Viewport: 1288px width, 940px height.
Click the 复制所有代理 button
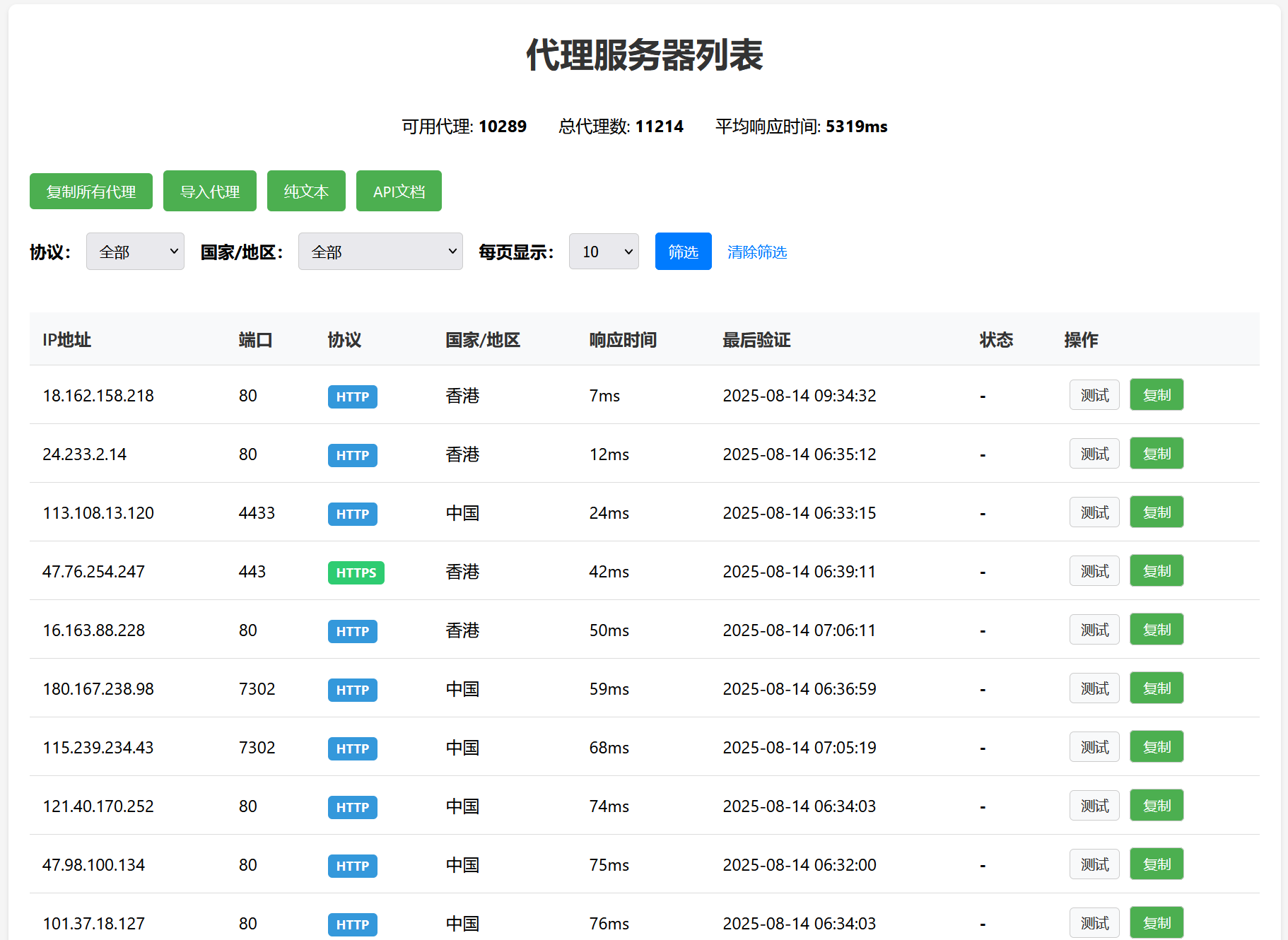(91, 192)
